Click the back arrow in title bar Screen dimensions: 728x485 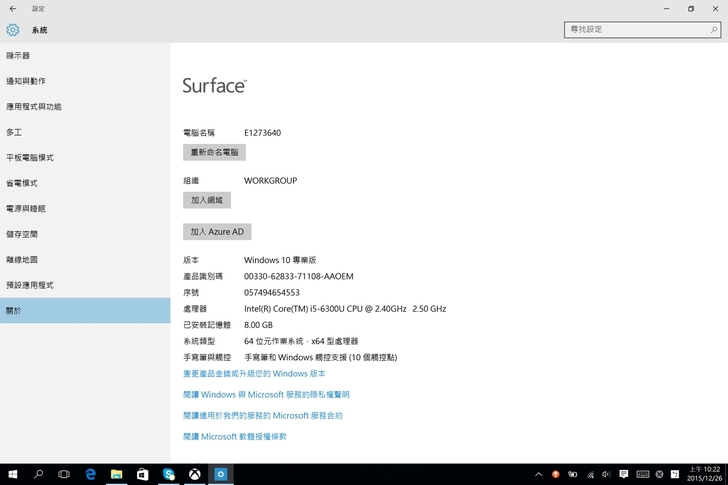tap(12, 8)
